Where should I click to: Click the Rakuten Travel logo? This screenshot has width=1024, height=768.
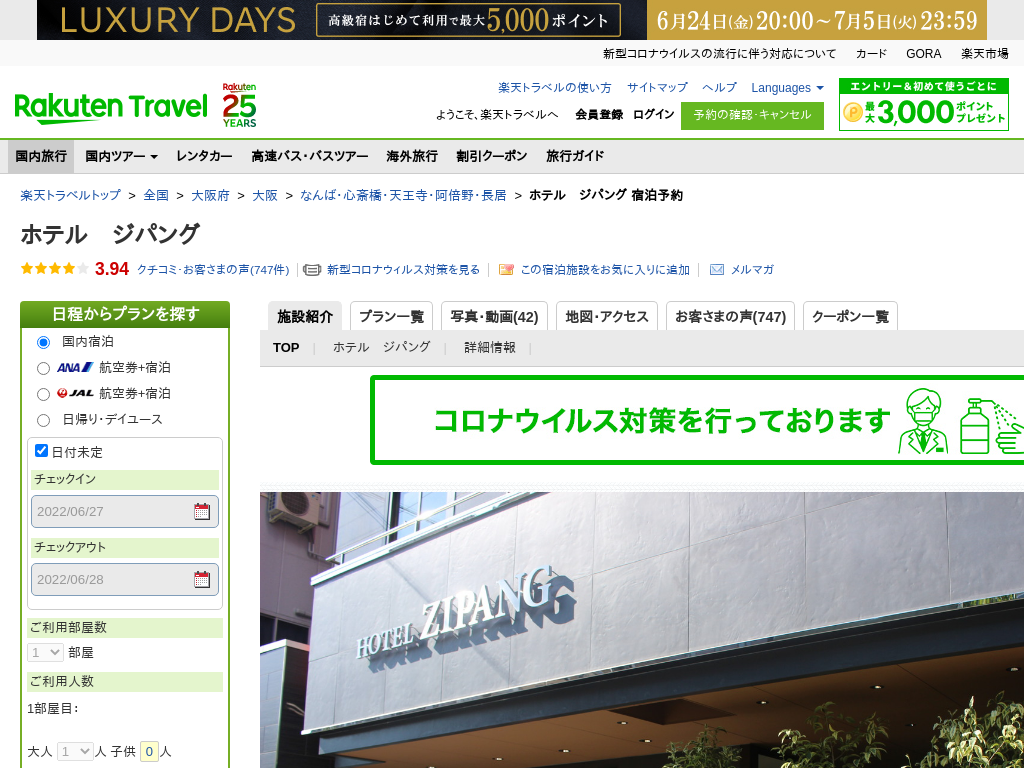click(x=111, y=106)
